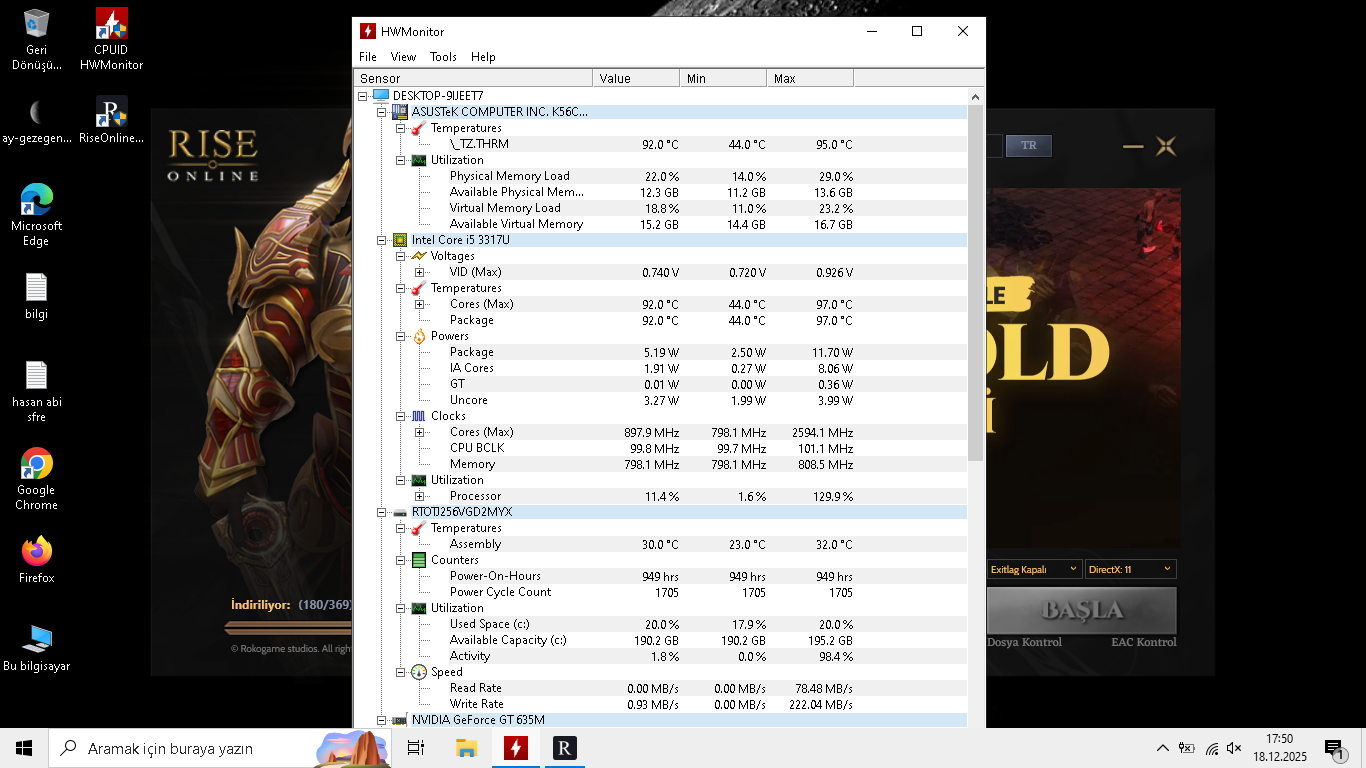1366x768 pixels.
Task: Switch to HWMonitor on the taskbar
Action: [x=516, y=748]
